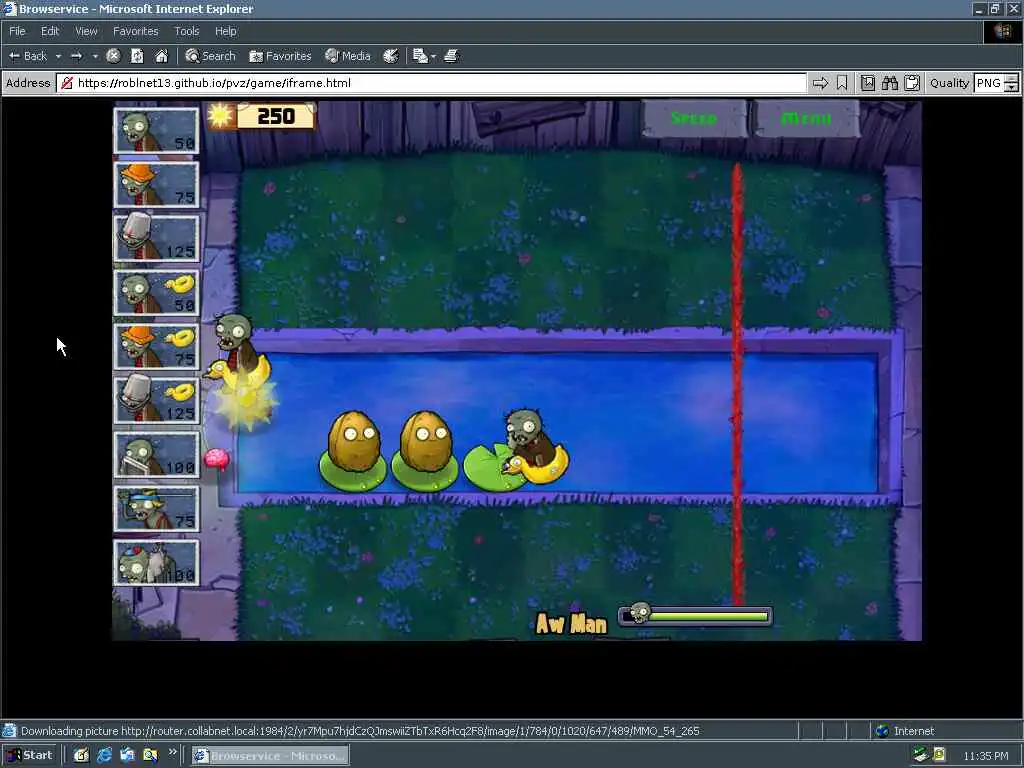The width and height of the screenshot is (1024, 768).
Task: Click the second wall-nut on lily pad
Action: pyautogui.click(x=425, y=441)
